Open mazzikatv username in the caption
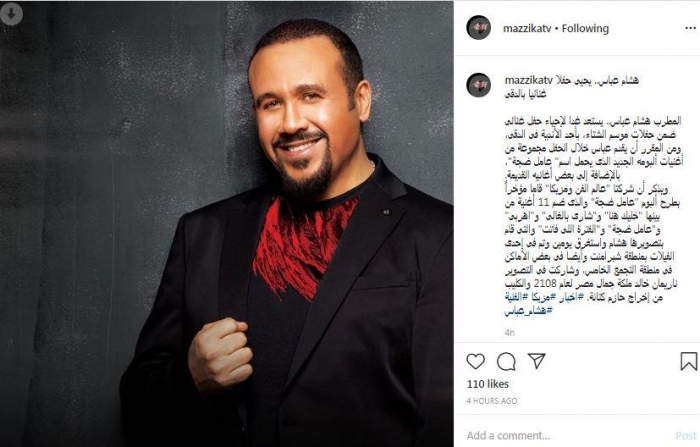Image resolution: width=700 pixels, height=447 pixels. coord(529,80)
